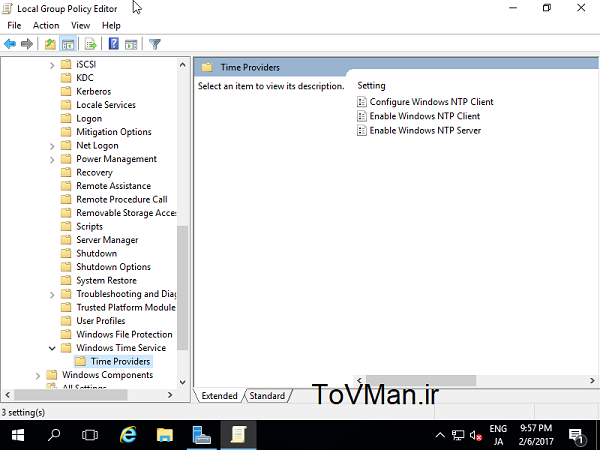Open the Help menu
Image resolution: width=600 pixels, height=450 pixels.
tap(111, 25)
